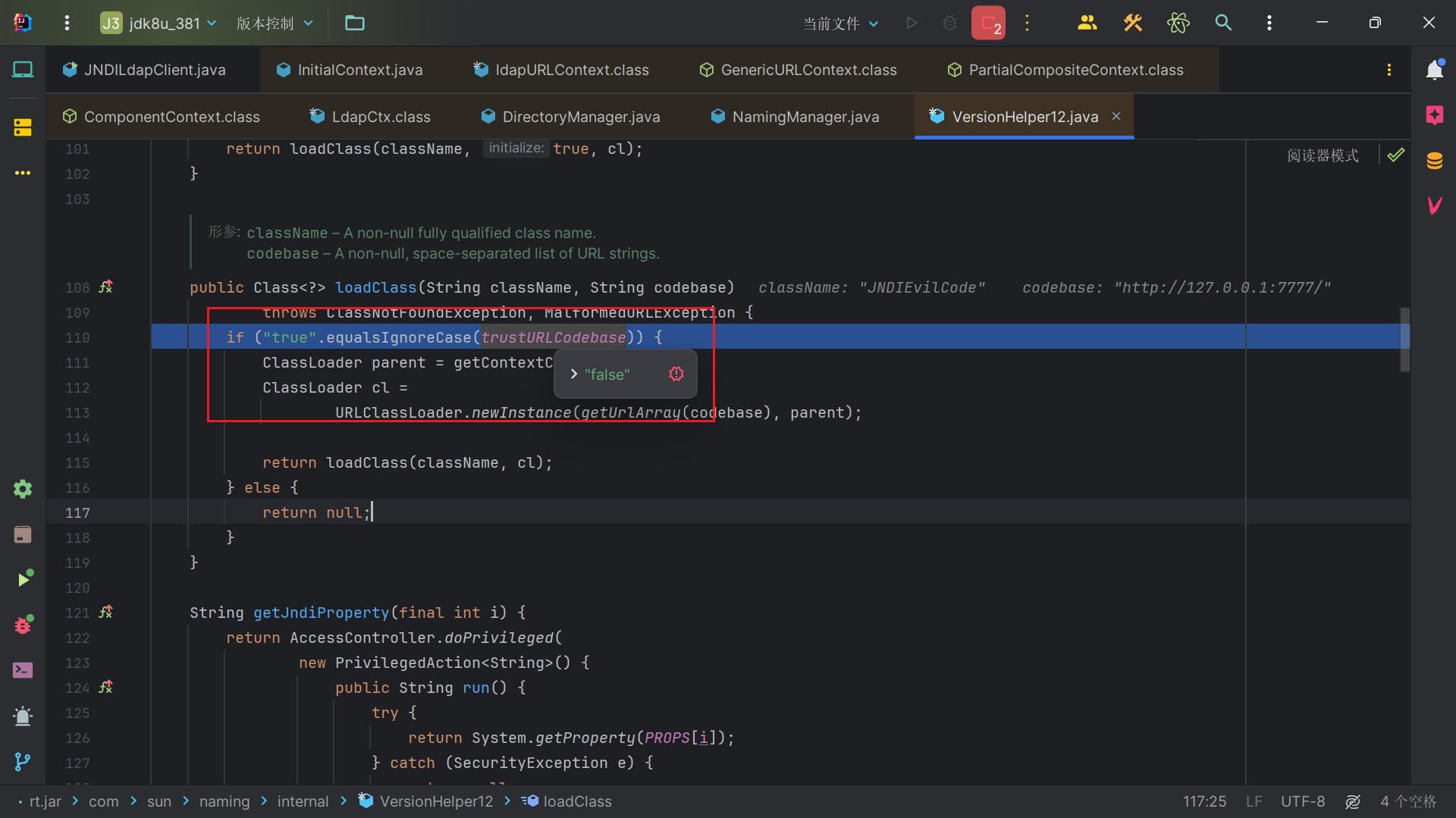Screen dimensions: 1456x818
Task: Click the stop debug session button
Action: [x=988, y=23]
